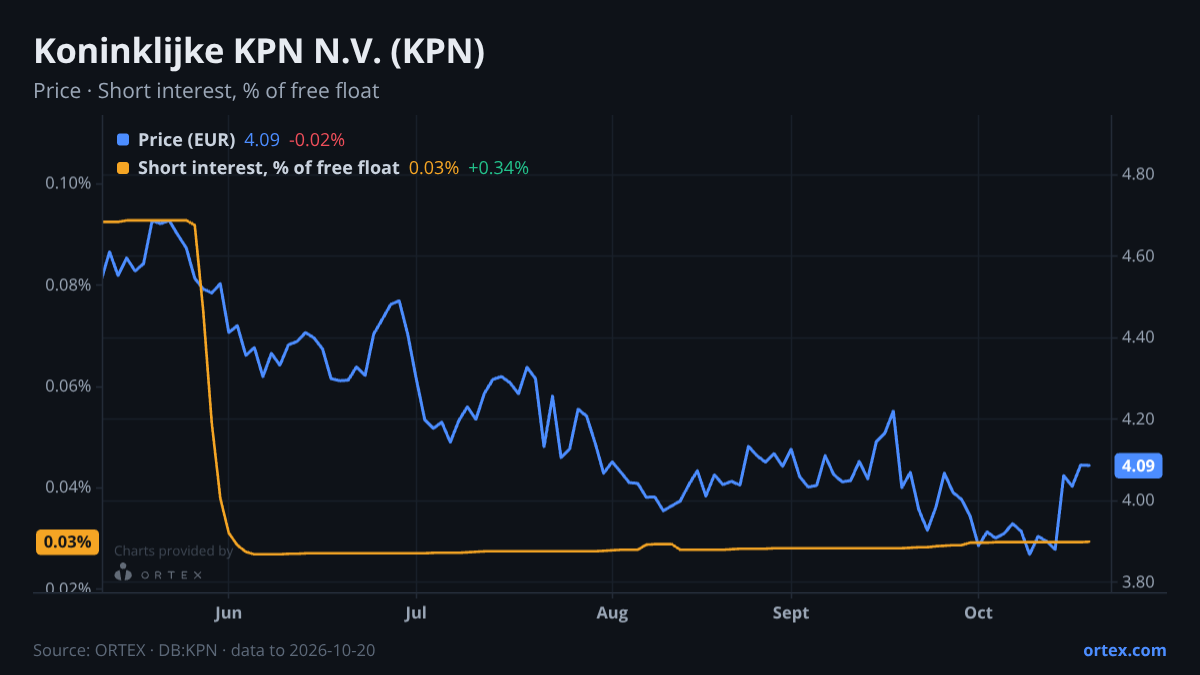The width and height of the screenshot is (1200, 675).
Task: Select the chart title Koninklijke KPN N.V. (KPN)
Action: tap(259, 52)
